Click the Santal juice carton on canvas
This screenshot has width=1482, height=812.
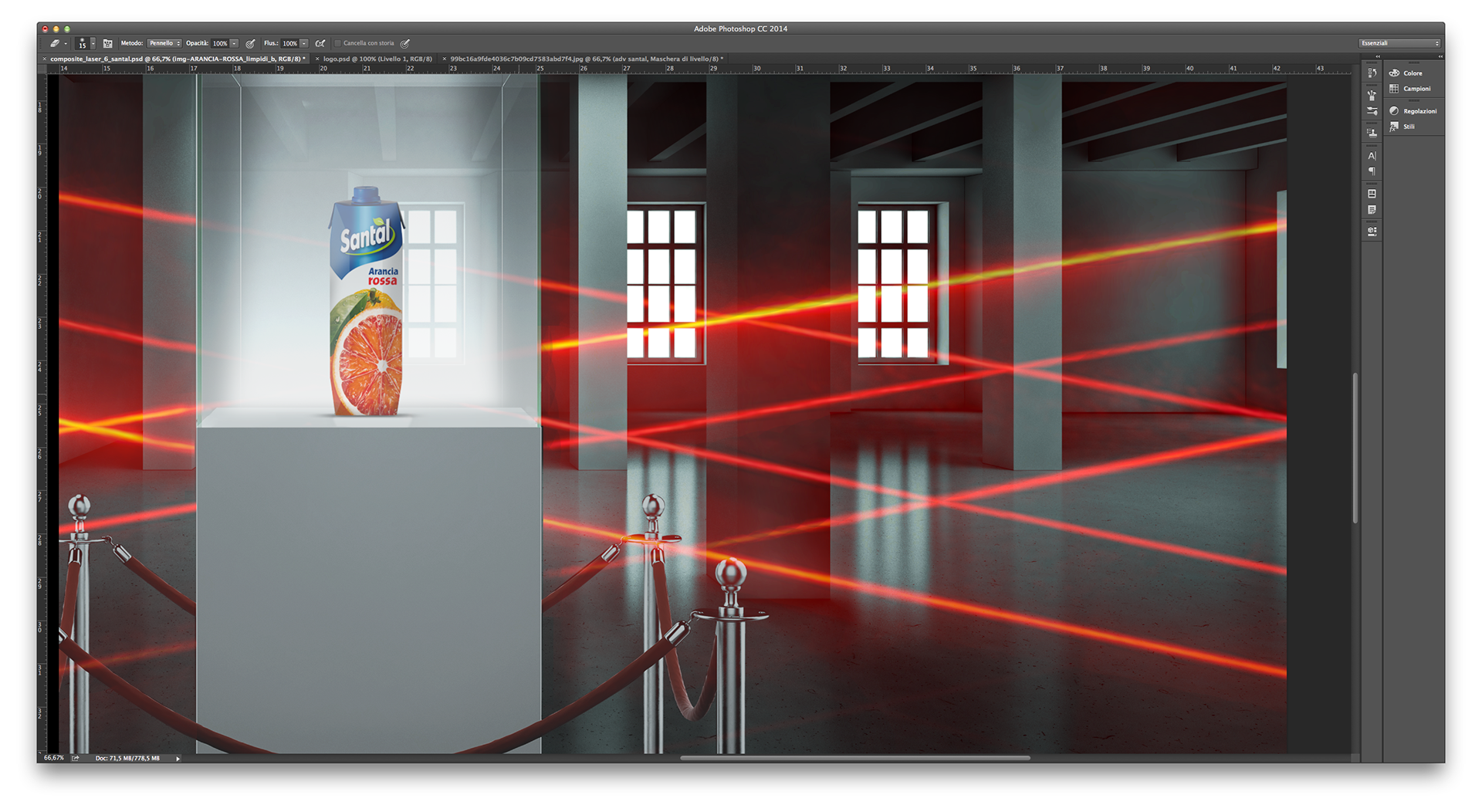click(367, 302)
